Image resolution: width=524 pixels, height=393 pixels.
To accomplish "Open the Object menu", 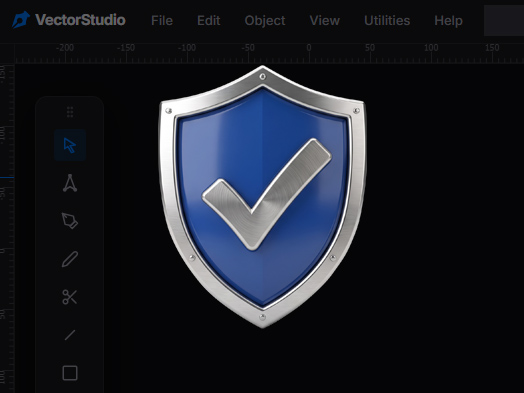I will tap(265, 21).
